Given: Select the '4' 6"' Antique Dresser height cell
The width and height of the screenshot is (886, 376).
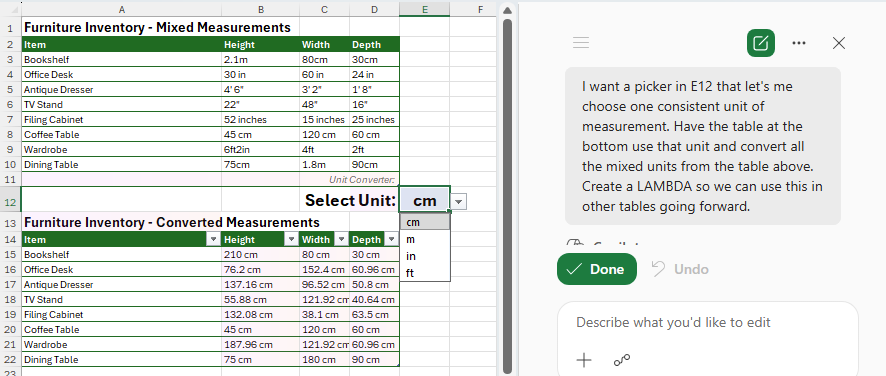Looking at the screenshot, I should (x=260, y=89).
